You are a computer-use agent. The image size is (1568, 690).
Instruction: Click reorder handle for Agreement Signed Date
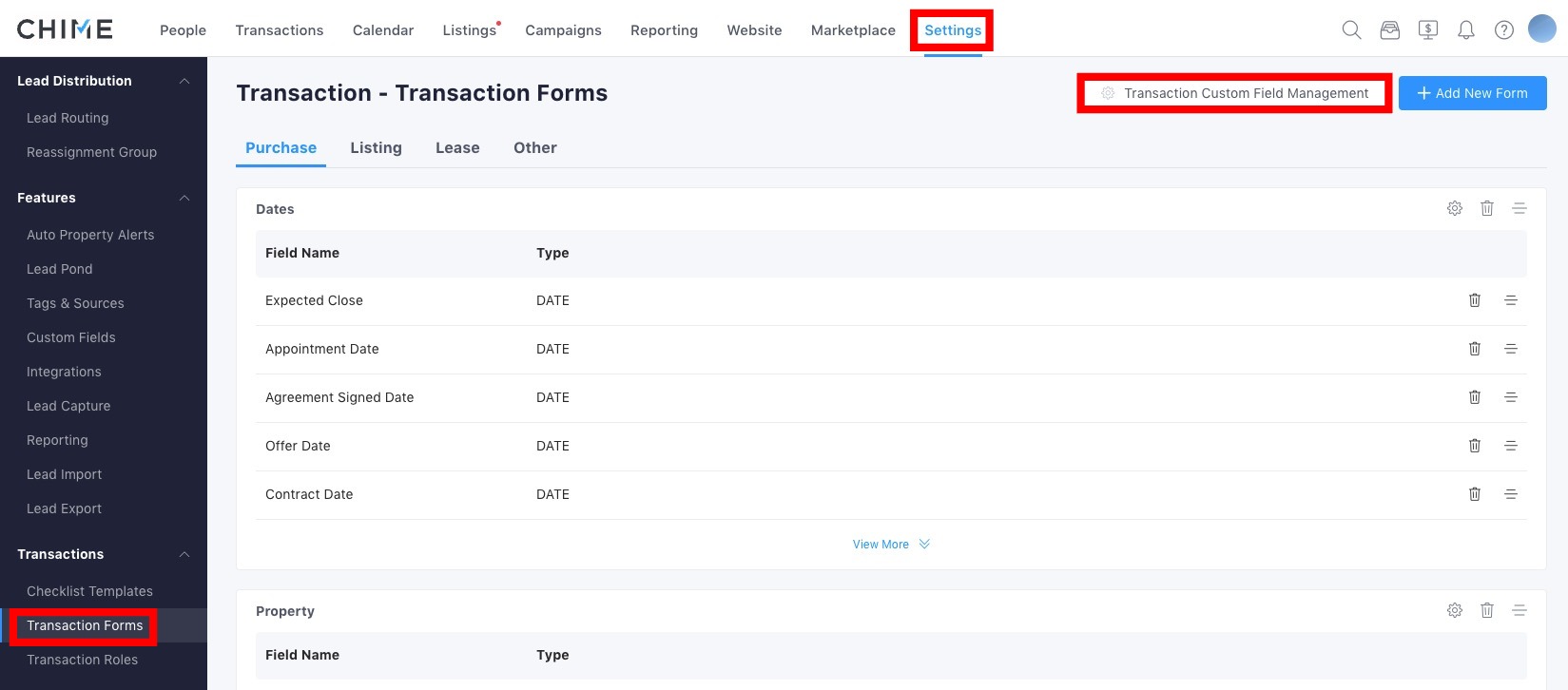[1511, 397]
